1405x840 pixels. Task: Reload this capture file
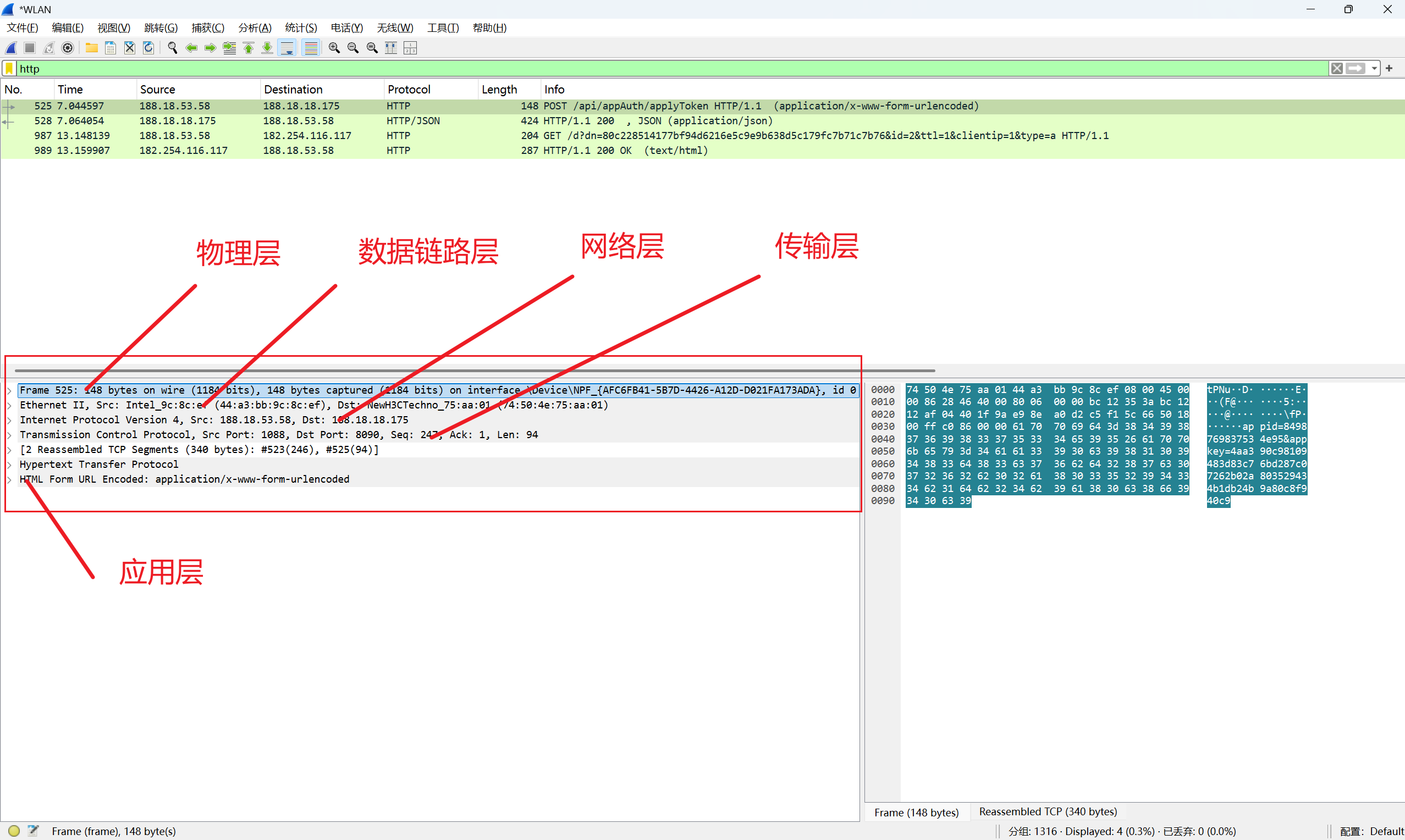click(148, 48)
